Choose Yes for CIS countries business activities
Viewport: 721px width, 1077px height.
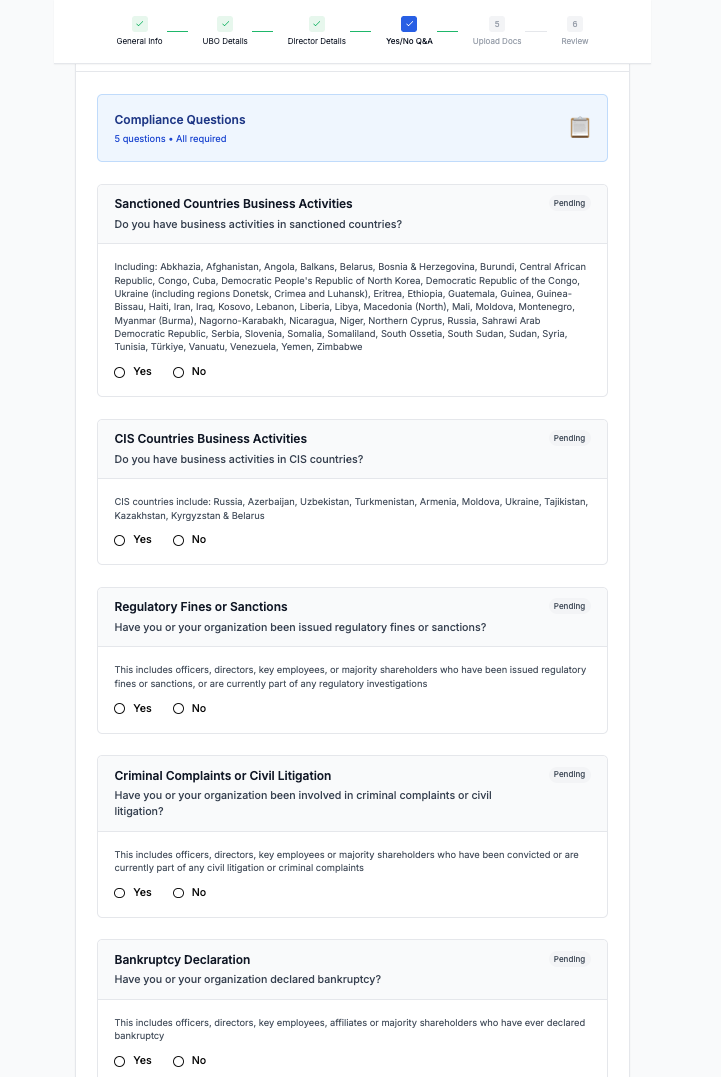119,541
